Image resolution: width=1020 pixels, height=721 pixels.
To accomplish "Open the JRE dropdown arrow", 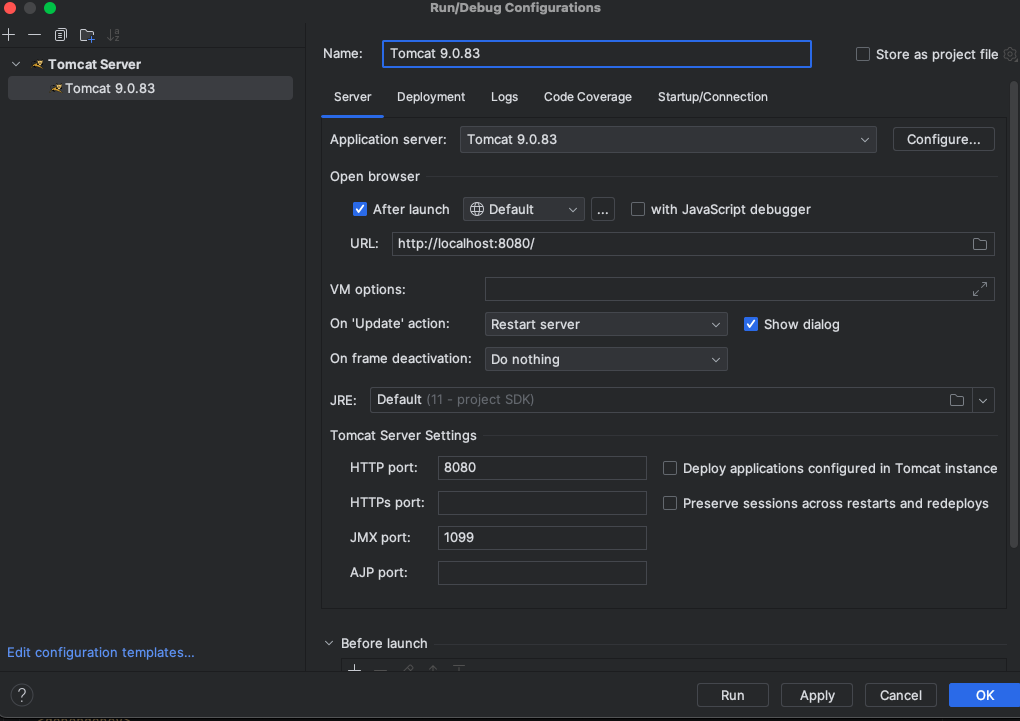I will pyautogui.click(x=983, y=400).
